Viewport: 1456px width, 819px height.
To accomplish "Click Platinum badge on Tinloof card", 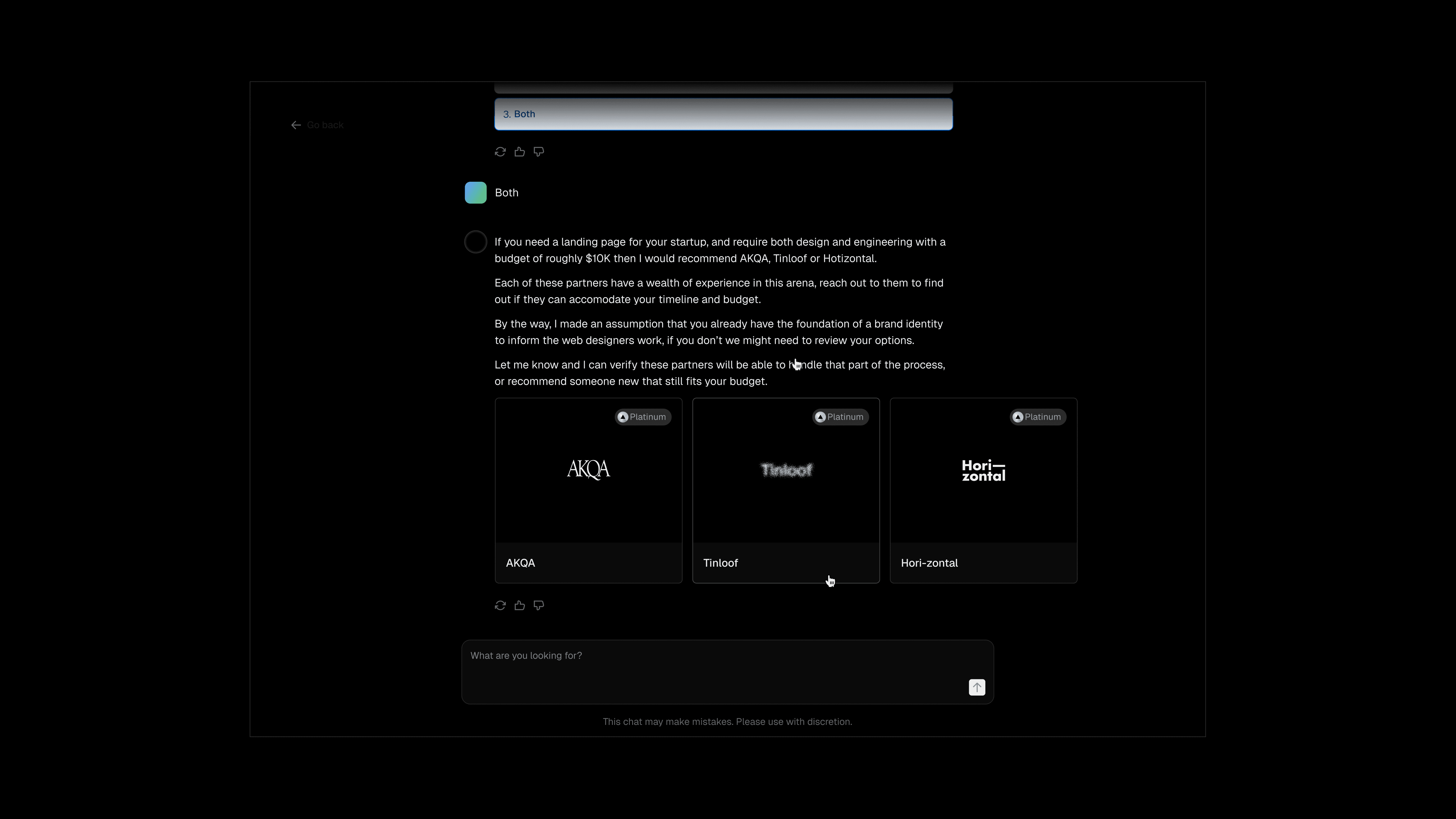I will (840, 417).
